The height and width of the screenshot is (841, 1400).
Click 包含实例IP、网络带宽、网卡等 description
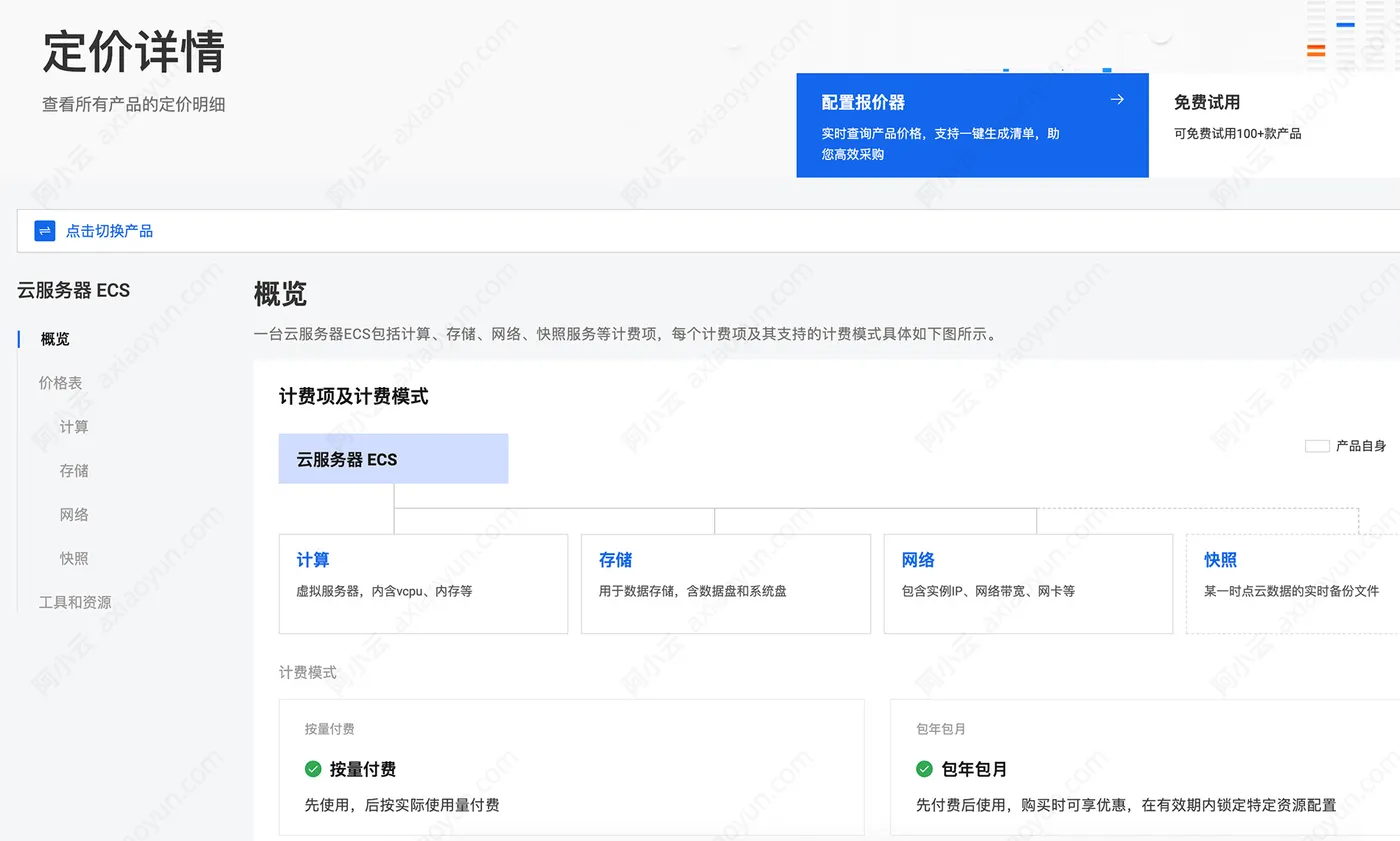tap(988, 591)
